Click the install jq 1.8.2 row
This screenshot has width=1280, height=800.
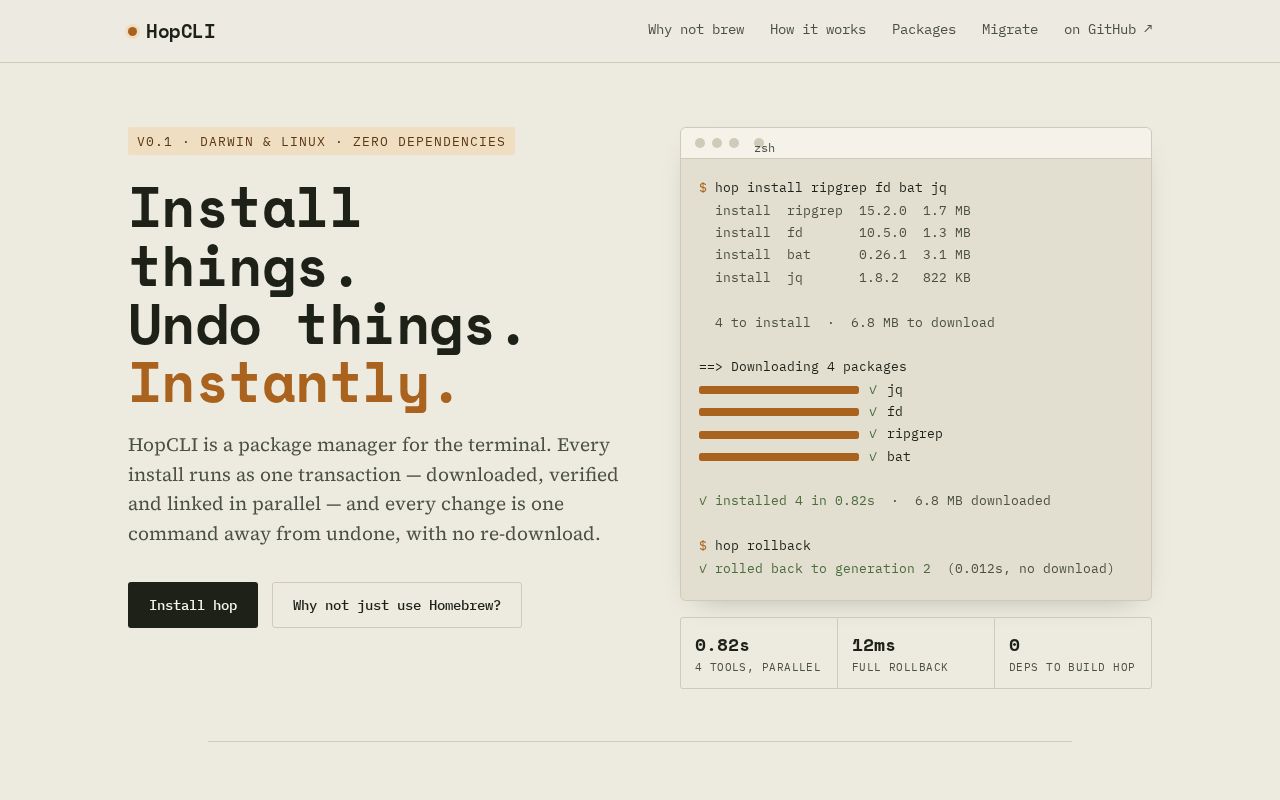tap(843, 278)
